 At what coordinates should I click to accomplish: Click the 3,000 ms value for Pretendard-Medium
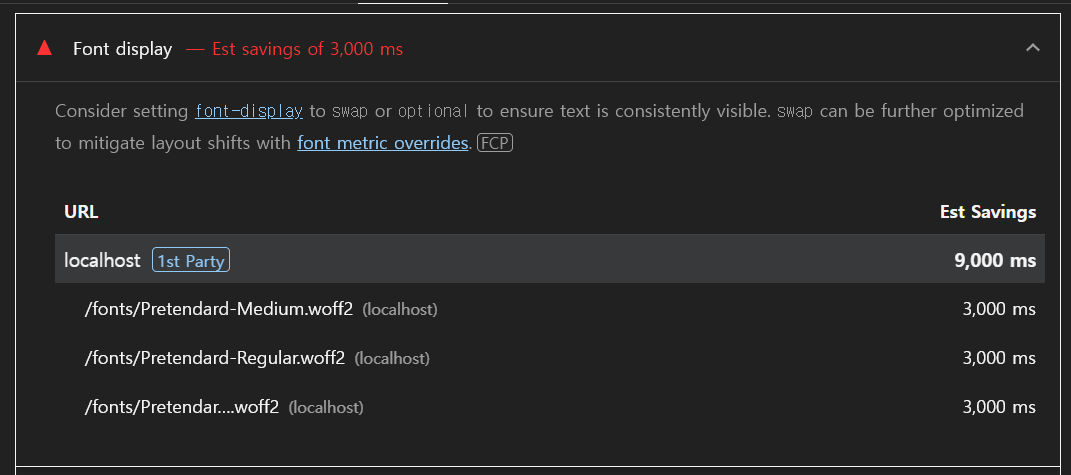pos(999,309)
